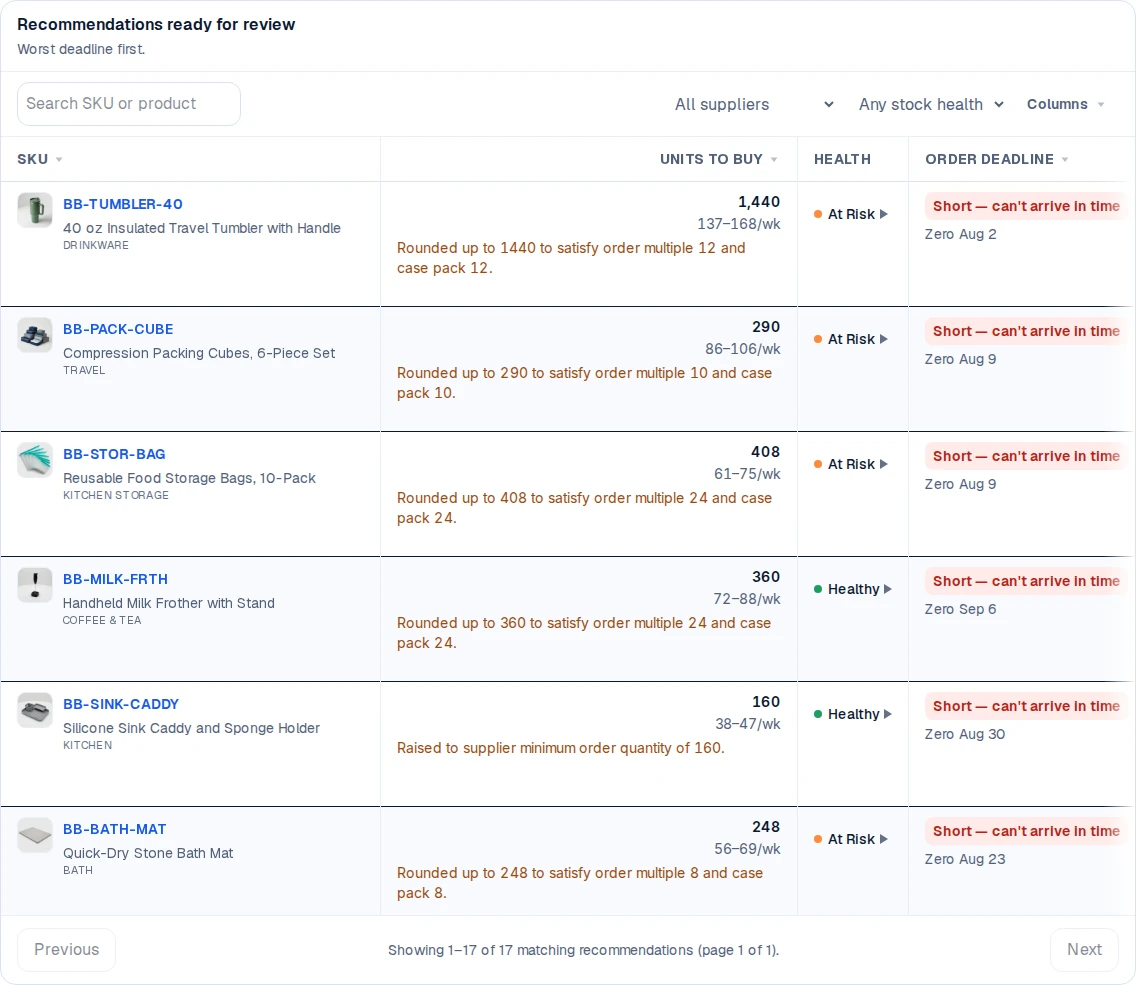Click the Zero Aug 23 date
Image resolution: width=1136 pixels, height=985 pixels.
(964, 860)
